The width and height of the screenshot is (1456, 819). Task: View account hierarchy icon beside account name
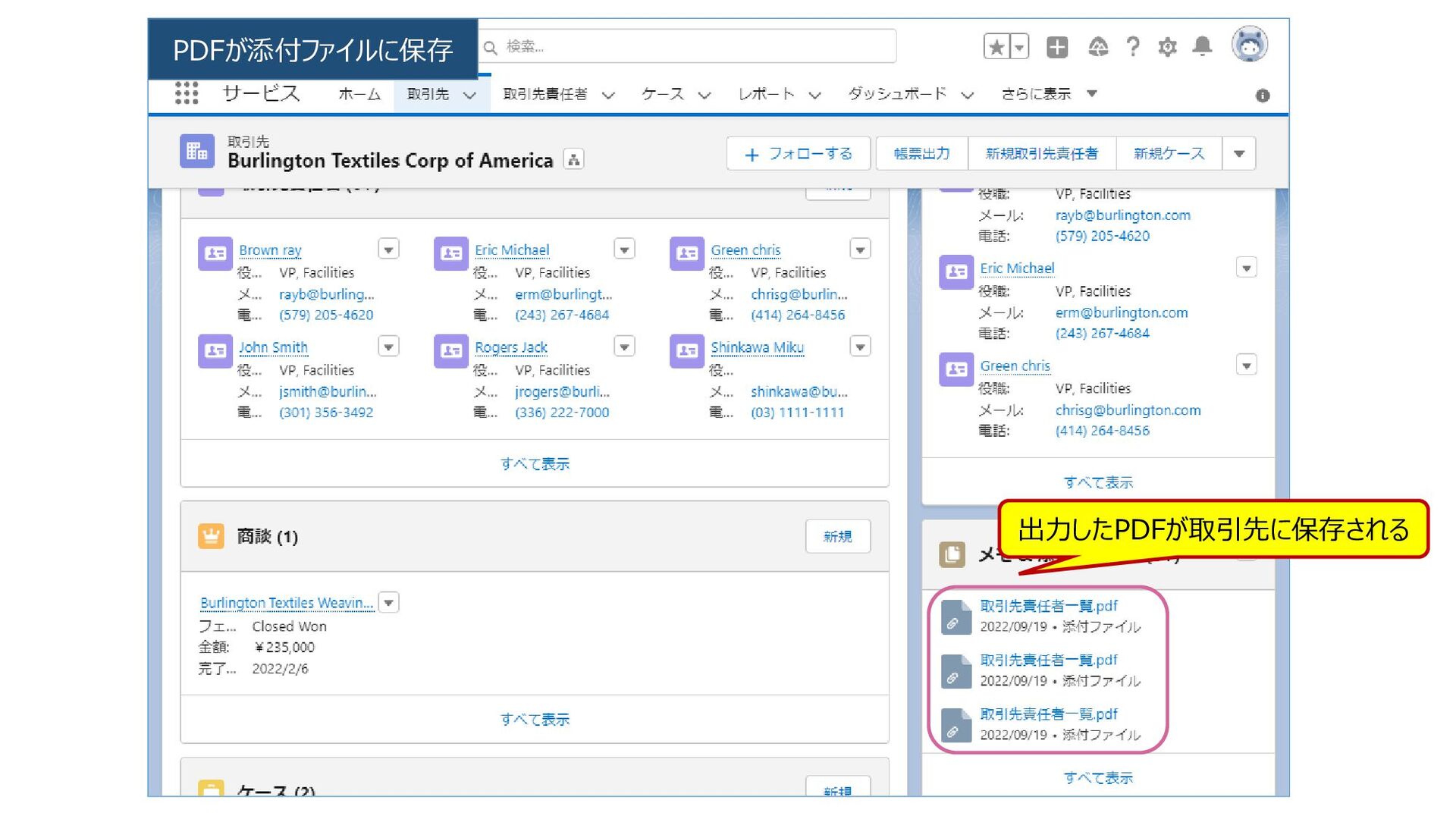pyautogui.click(x=574, y=160)
